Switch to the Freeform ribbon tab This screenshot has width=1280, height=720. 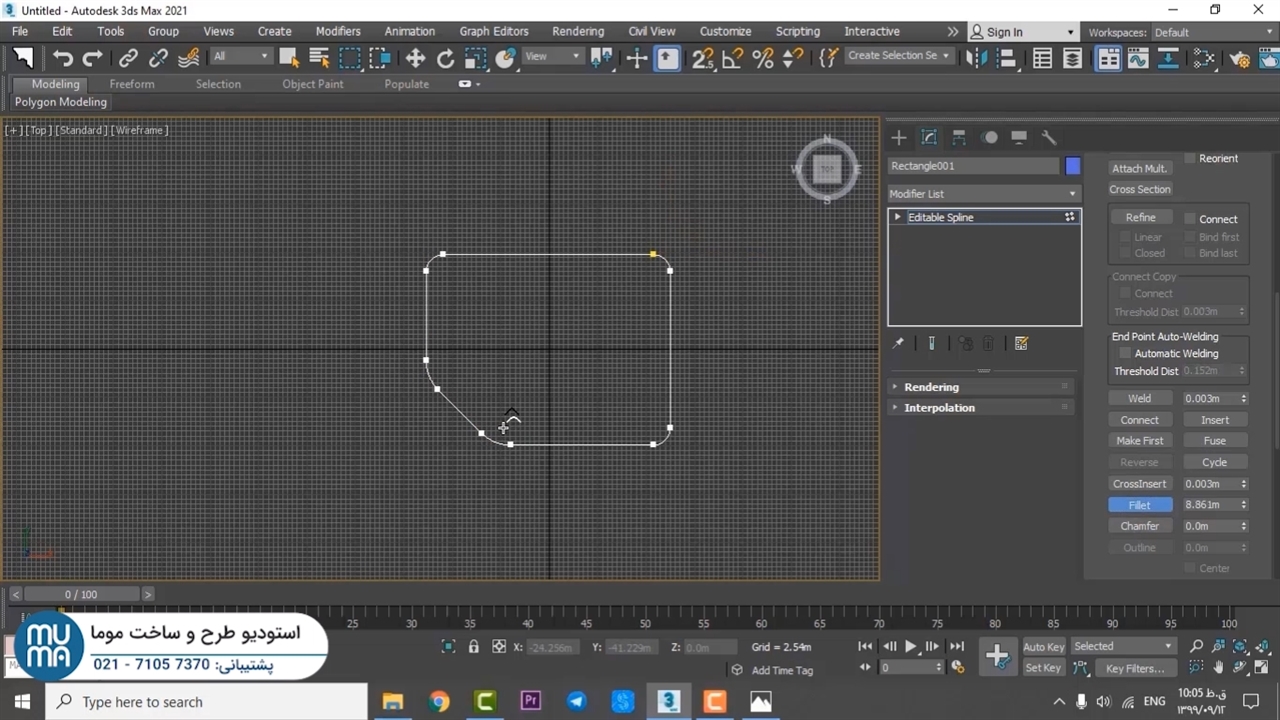click(x=132, y=84)
